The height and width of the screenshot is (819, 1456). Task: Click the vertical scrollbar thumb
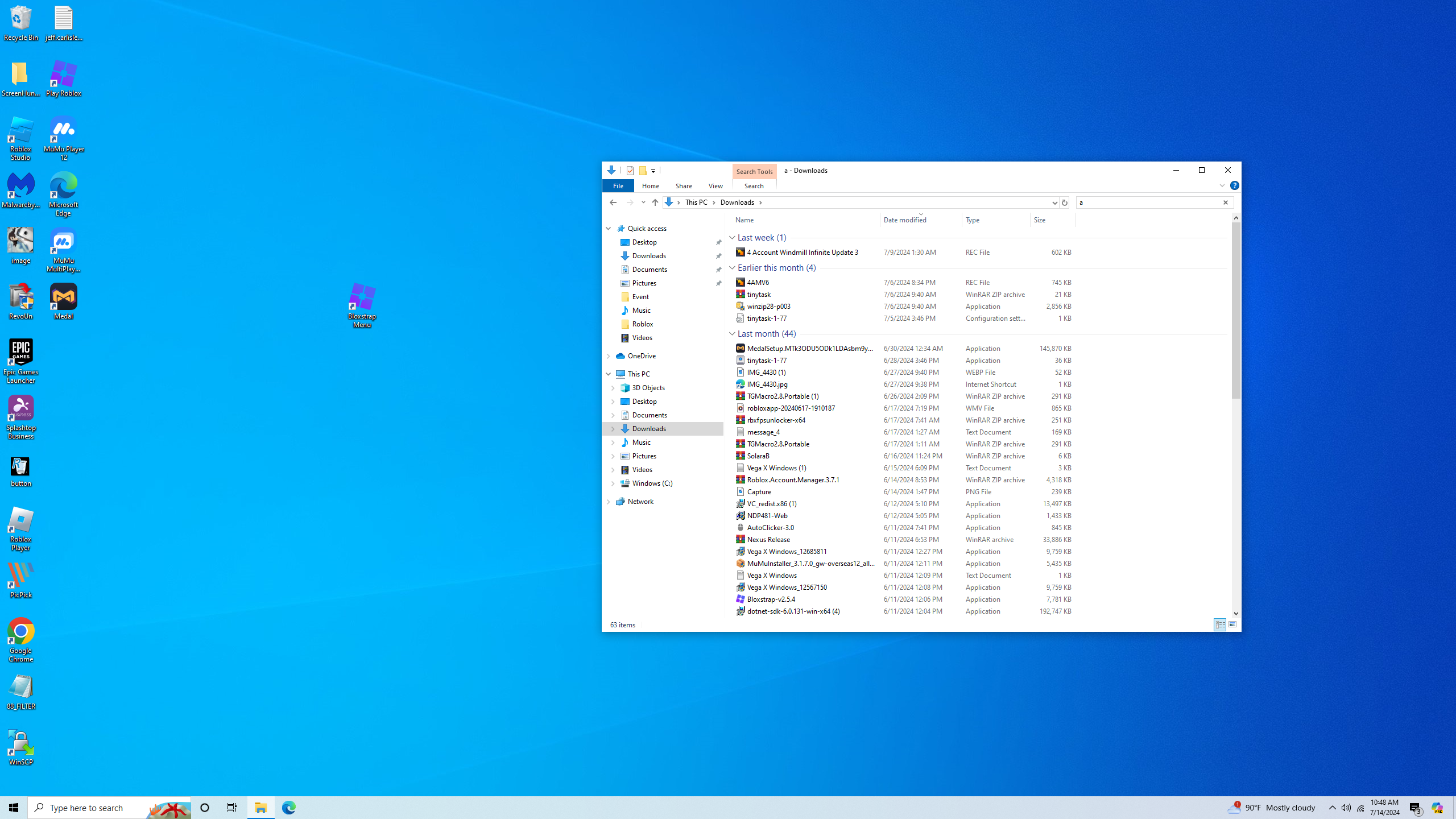[1235, 310]
